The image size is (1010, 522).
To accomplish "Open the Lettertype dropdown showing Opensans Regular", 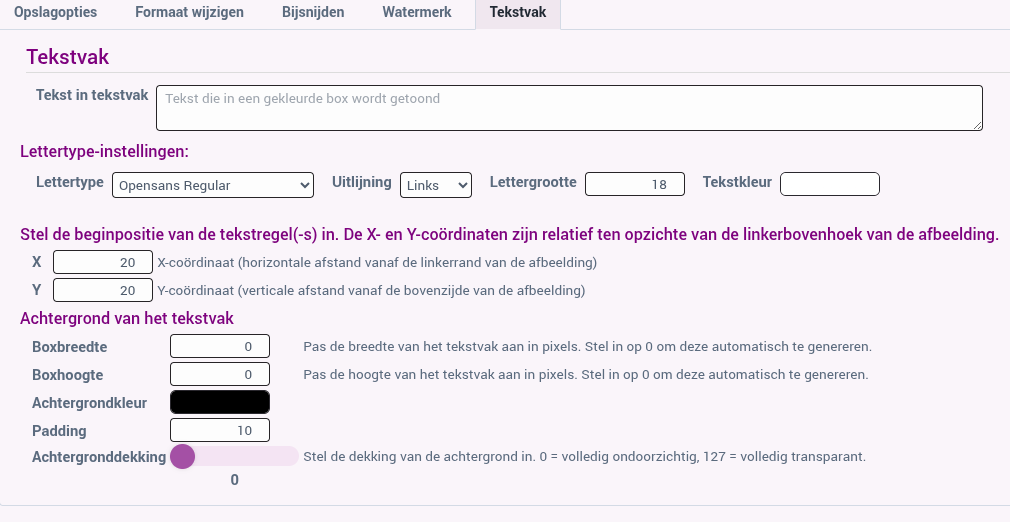I will [x=213, y=185].
